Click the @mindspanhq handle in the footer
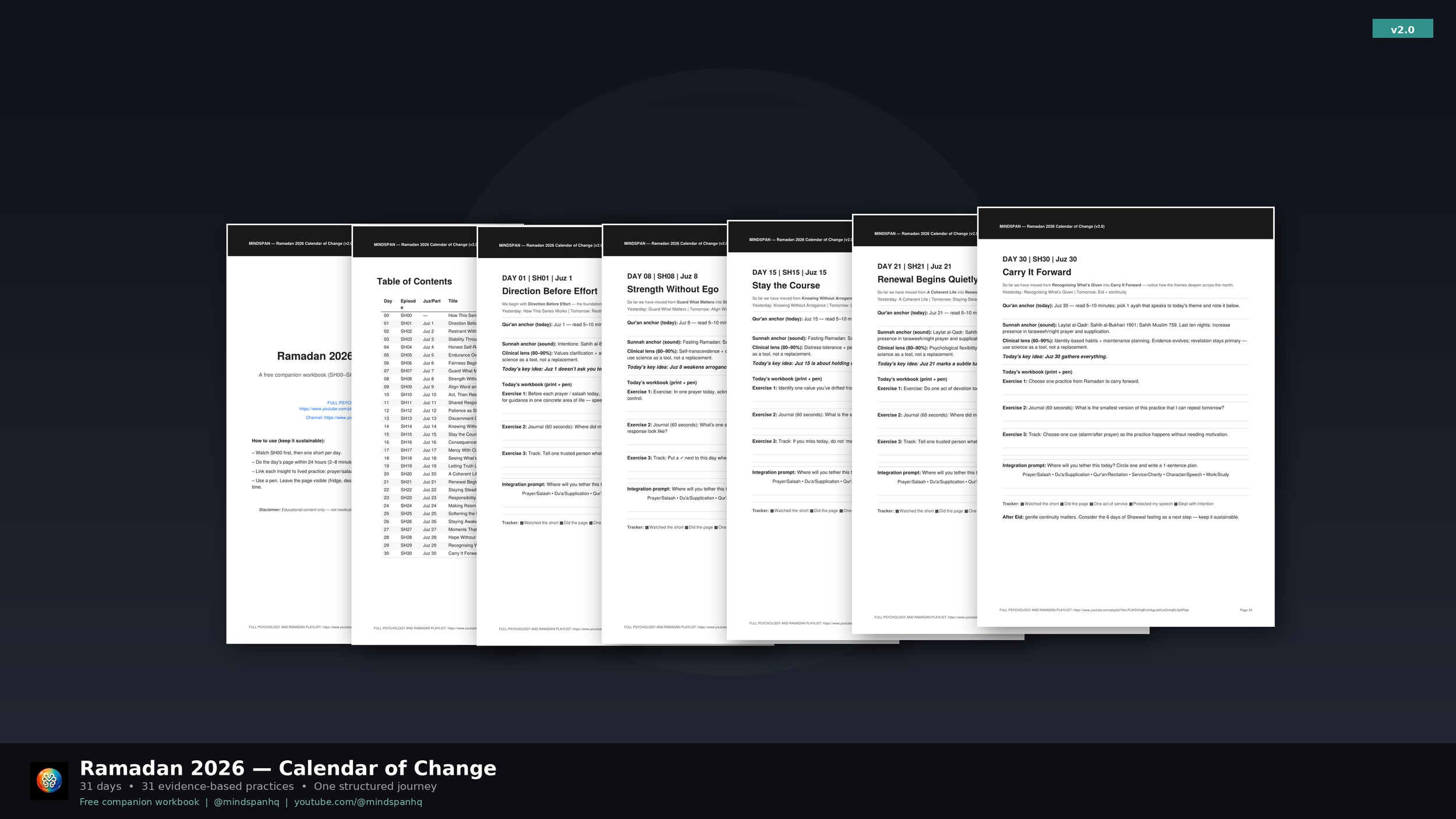Viewport: 1456px width, 819px height. click(246, 802)
